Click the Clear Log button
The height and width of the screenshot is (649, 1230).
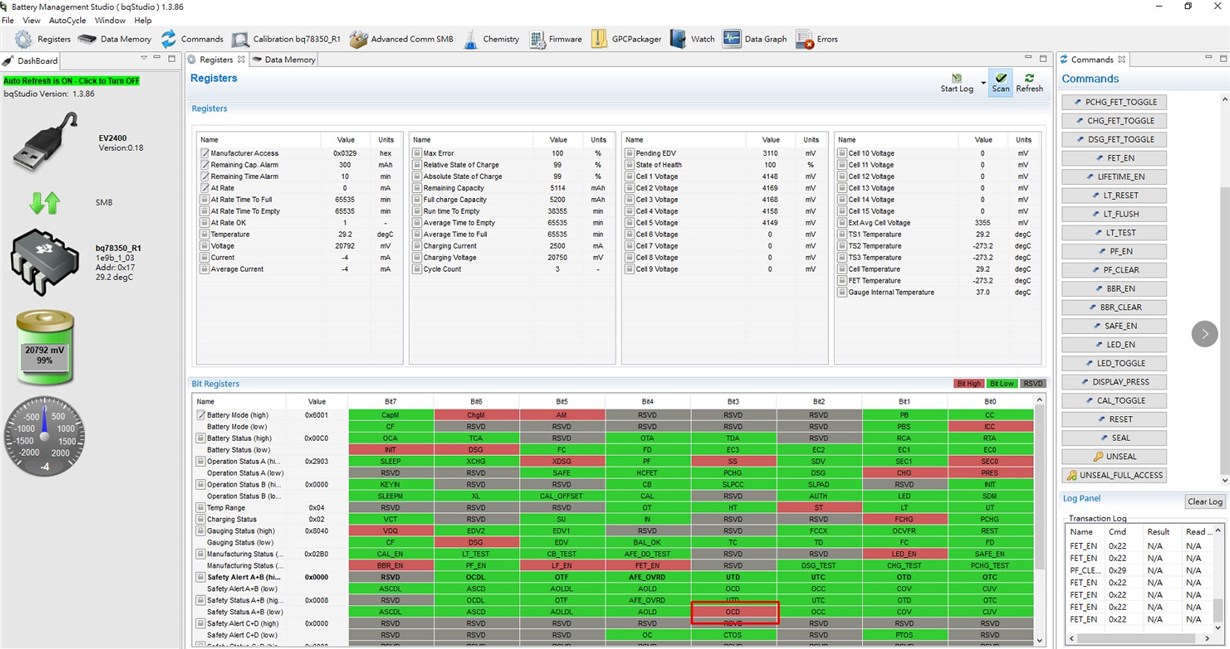coord(1204,502)
